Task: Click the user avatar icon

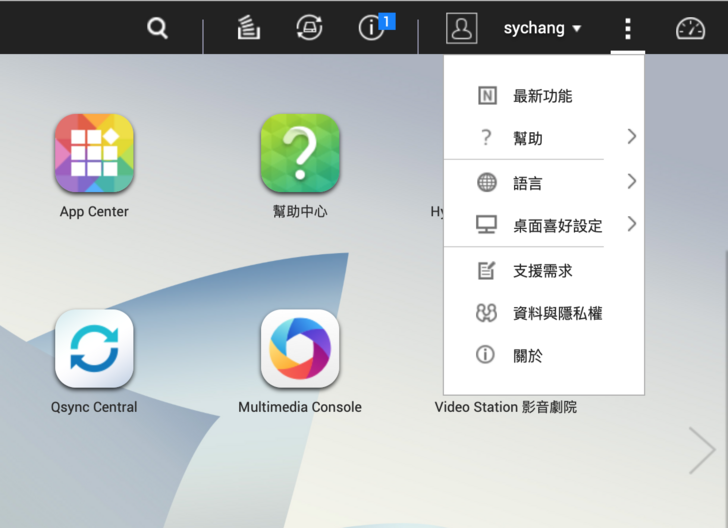Action: click(462, 28)
